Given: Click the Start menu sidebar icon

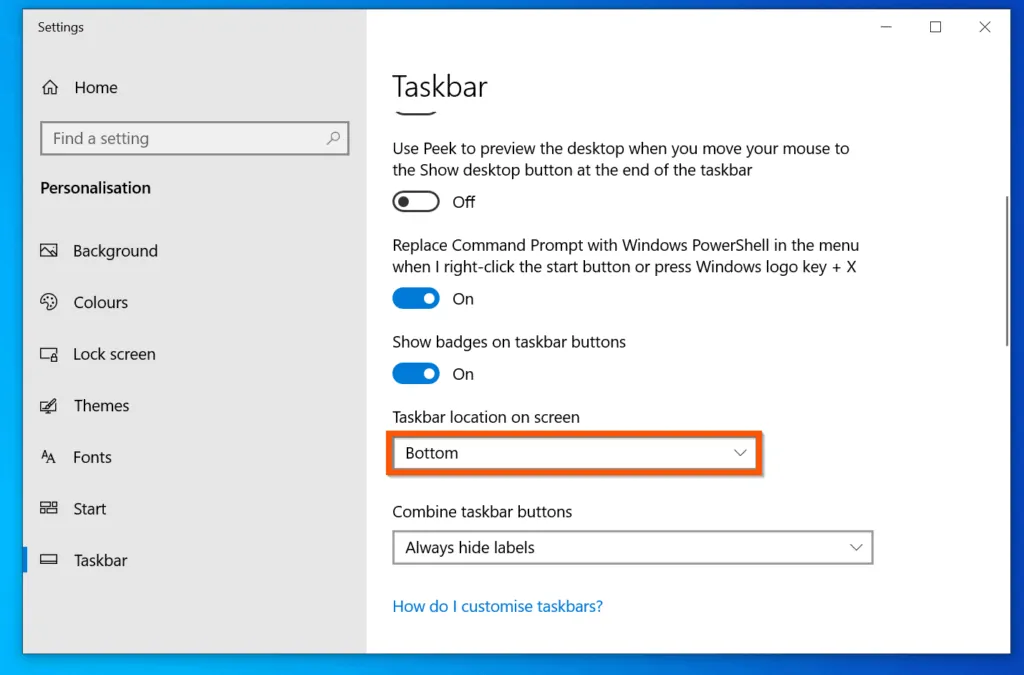Looking at the screenshot, I should click(50, 509).
